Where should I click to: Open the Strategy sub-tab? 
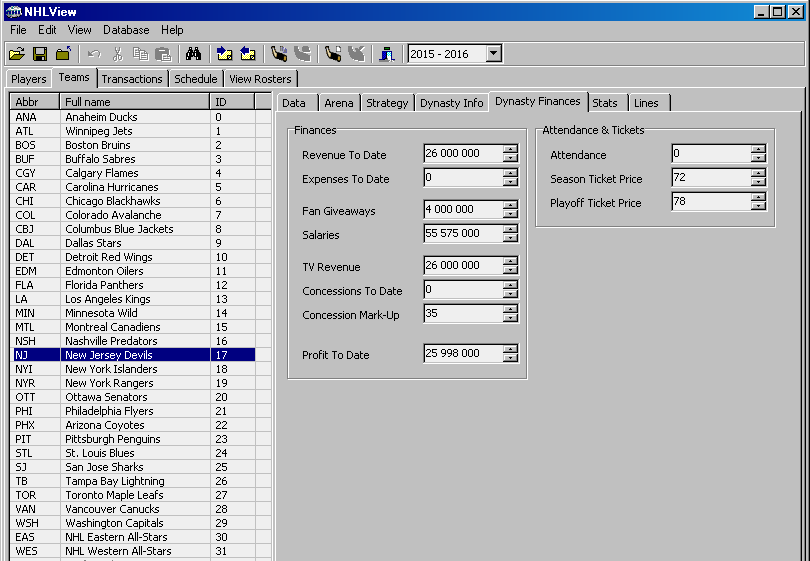(387, 103)
